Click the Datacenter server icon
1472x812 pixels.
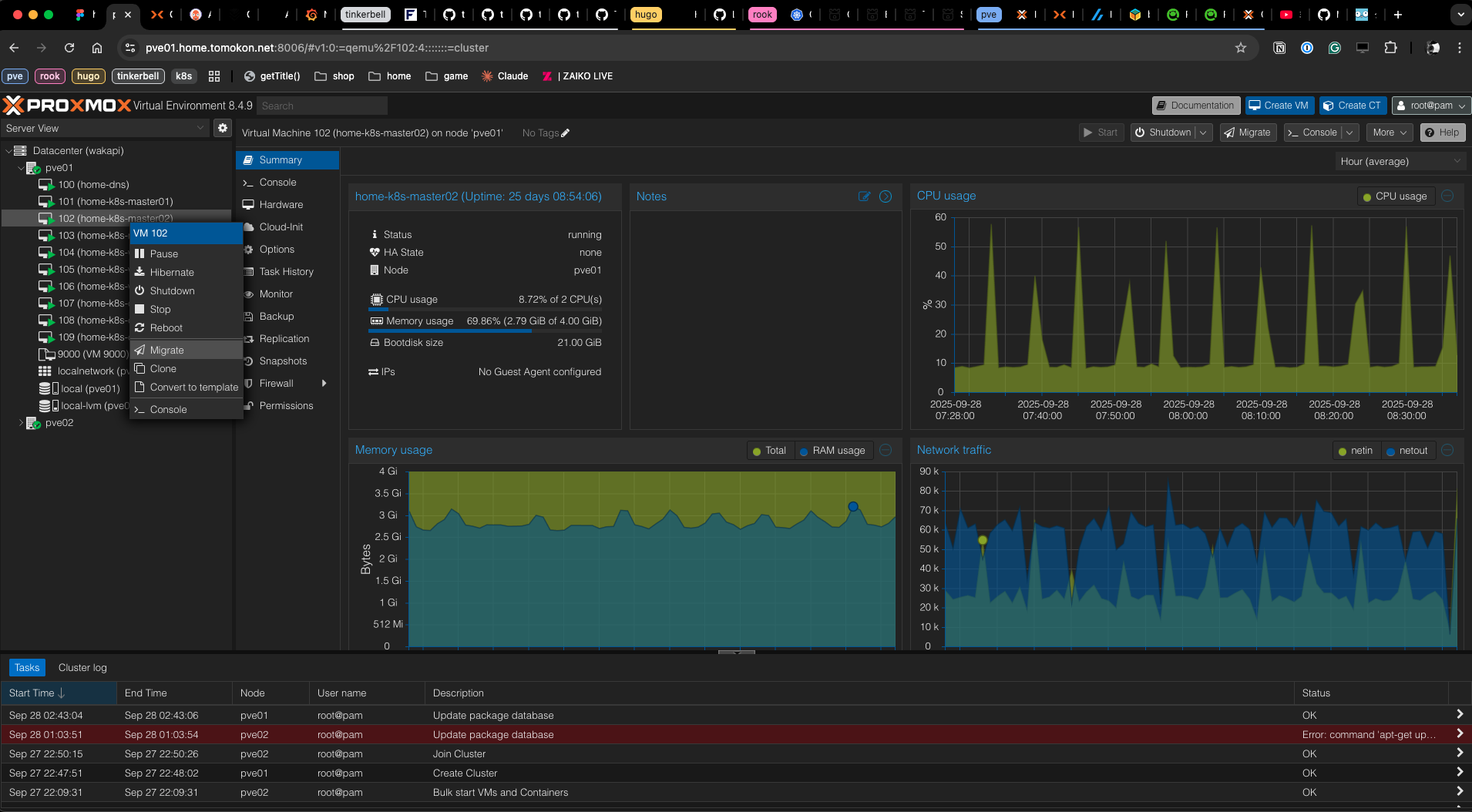tap(21, 151)
